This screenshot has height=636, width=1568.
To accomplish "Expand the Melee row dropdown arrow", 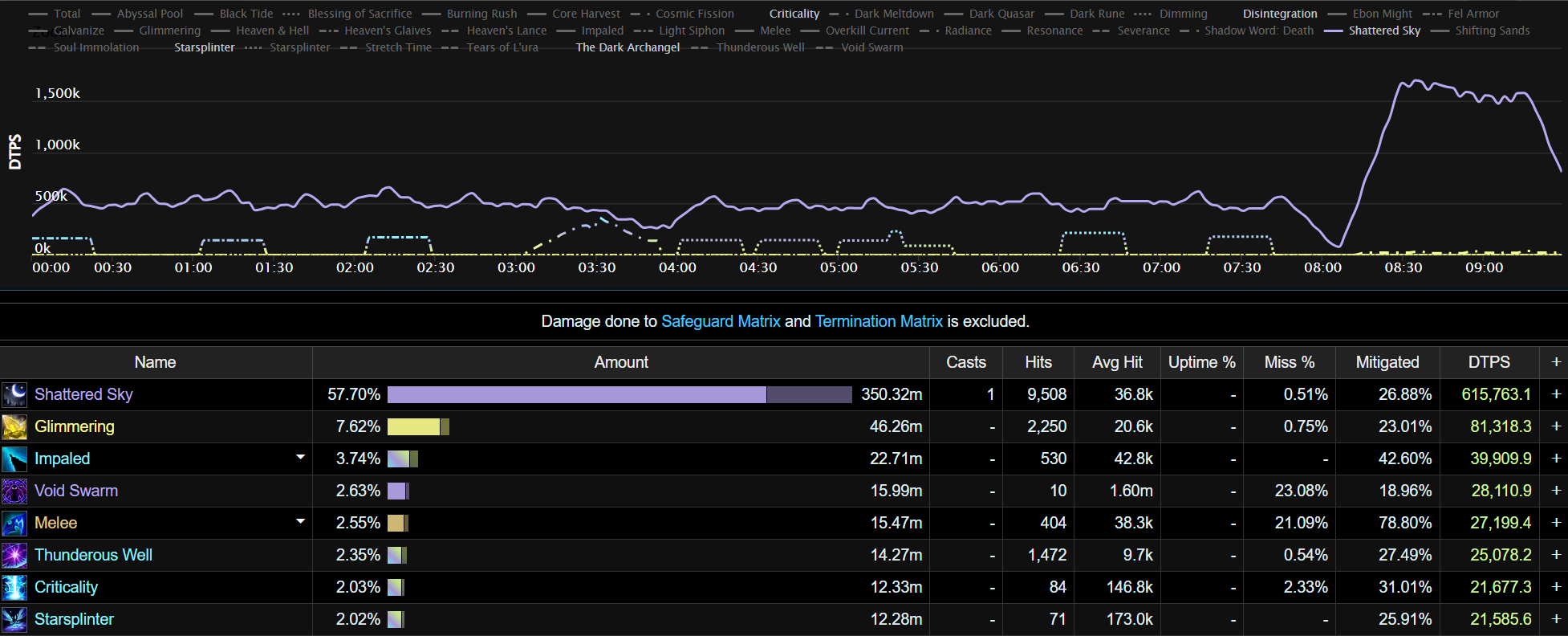I will [301, 521].
